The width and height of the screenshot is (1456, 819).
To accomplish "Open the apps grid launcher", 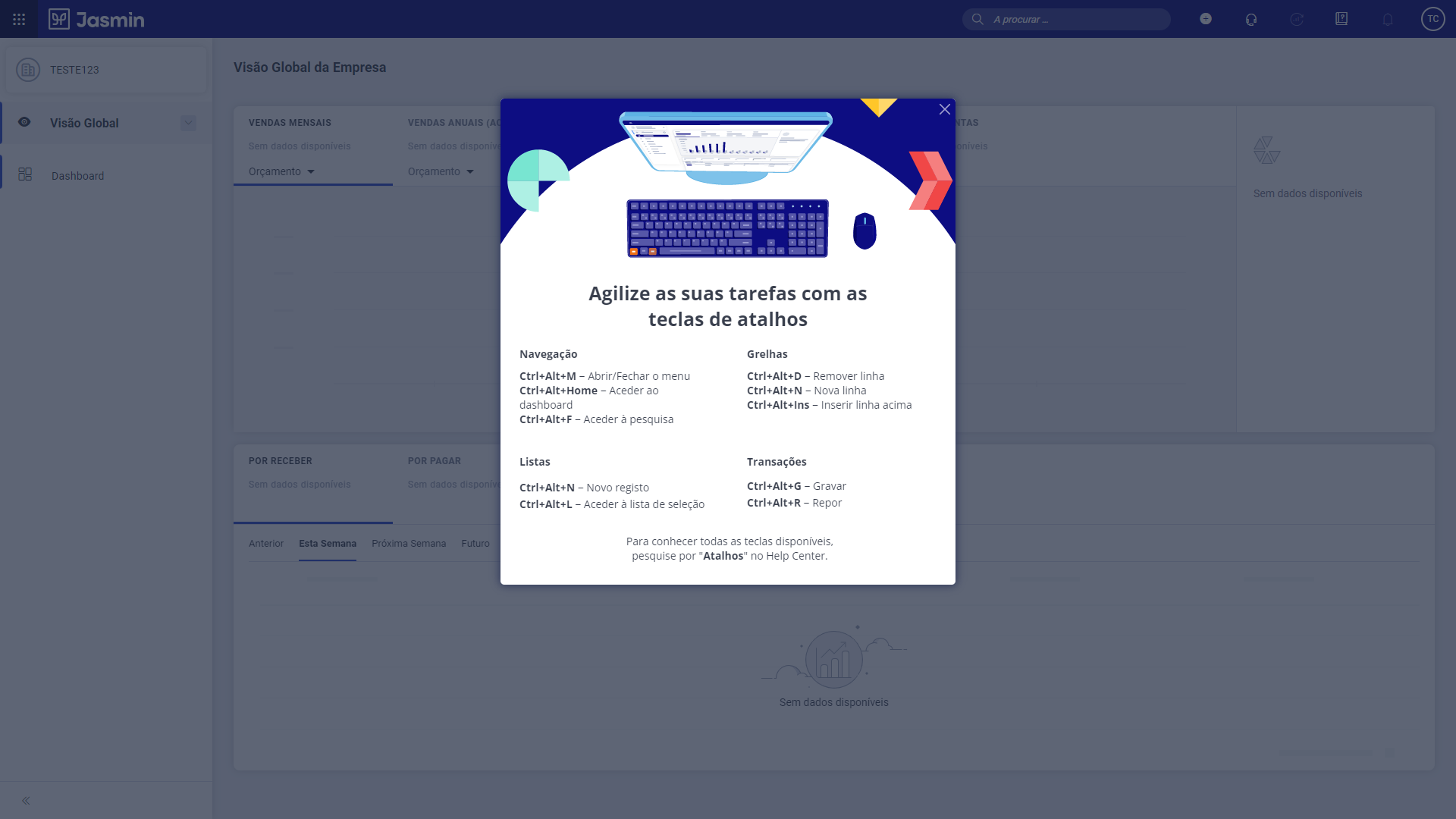I will pos(19,19).
